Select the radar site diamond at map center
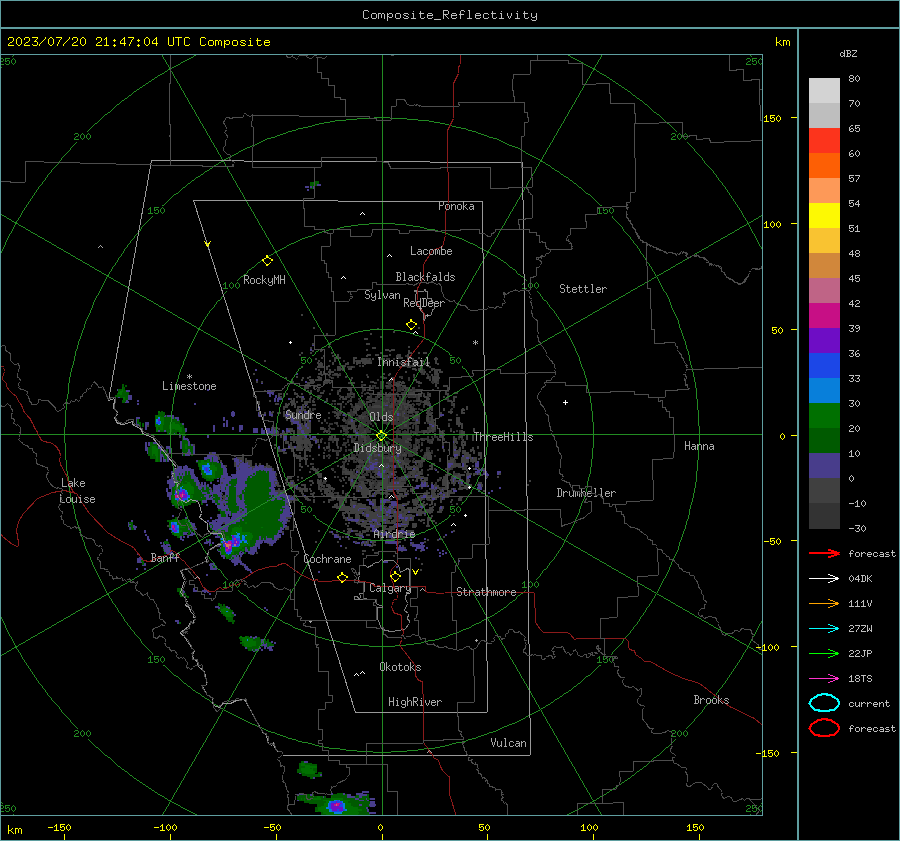The width and height of the screenshot is (900, 841). pos(381,435)
